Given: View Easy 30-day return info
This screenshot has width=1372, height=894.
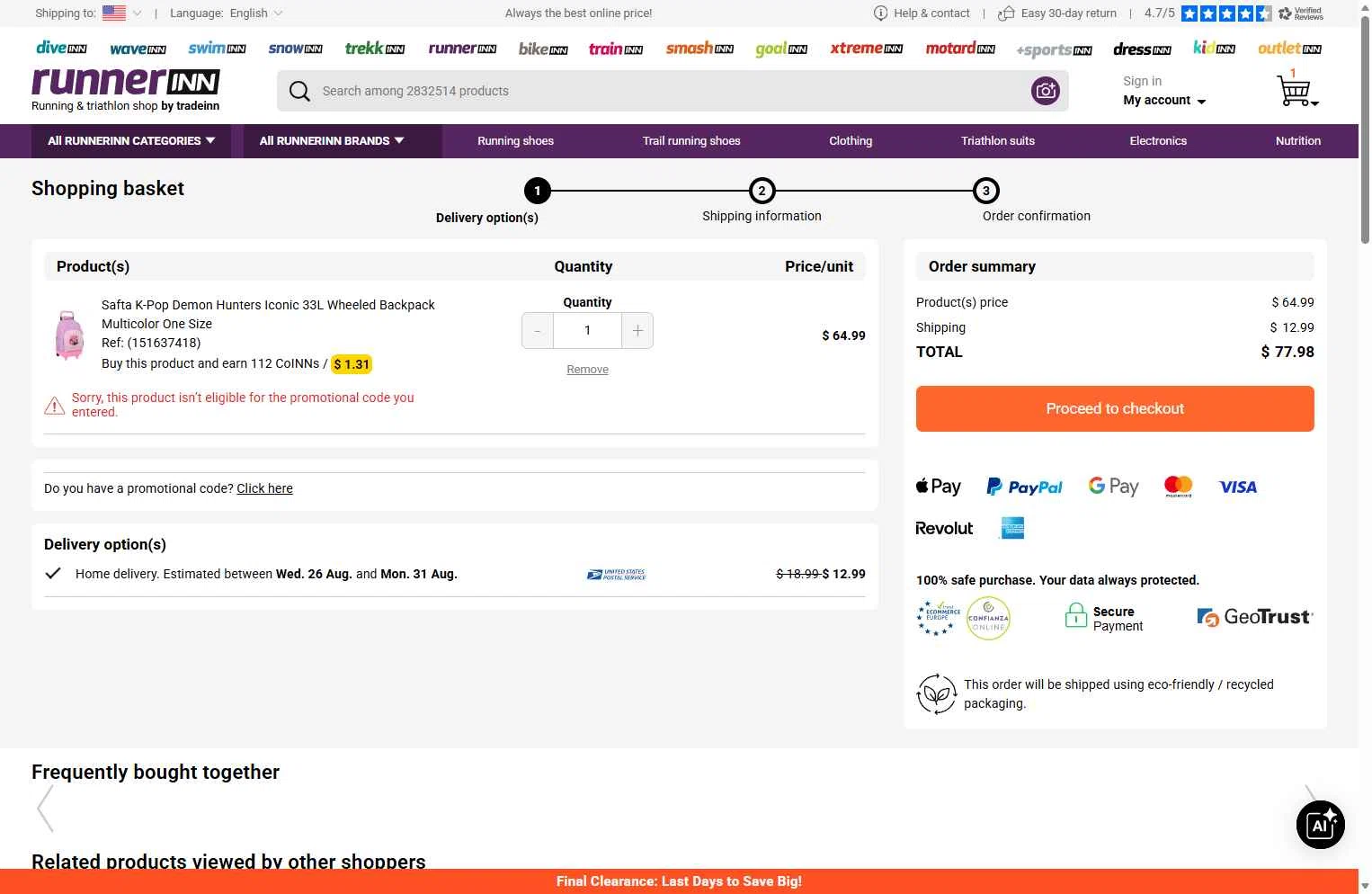Looking at the screenshot, I should tap(1068, 13).
